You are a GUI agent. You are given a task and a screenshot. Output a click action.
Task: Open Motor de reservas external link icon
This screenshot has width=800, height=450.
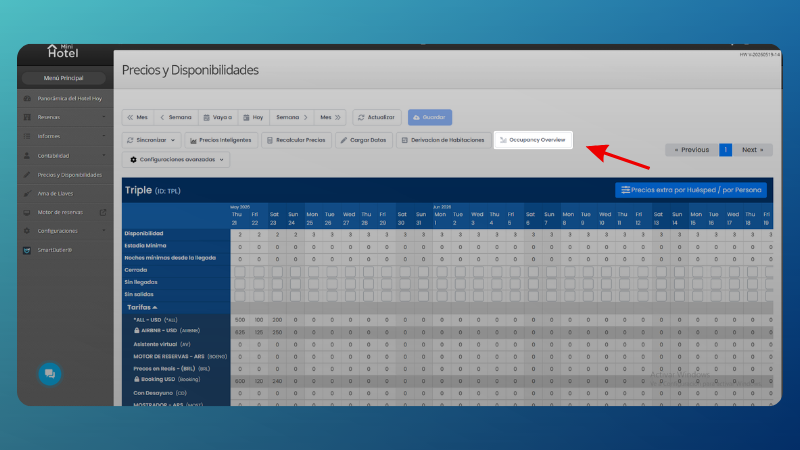[x=103, y=212]
